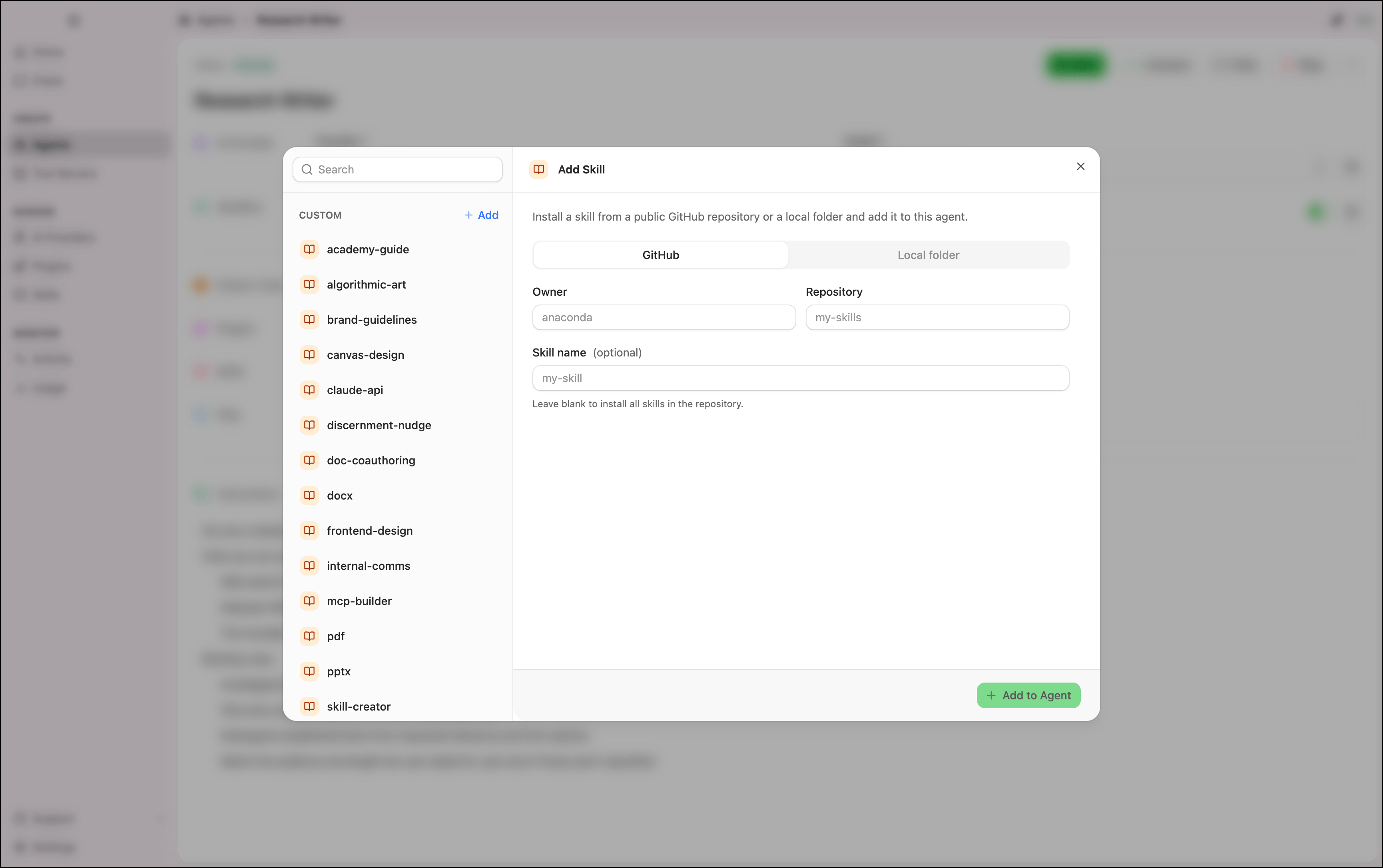This screenshot has width=1383, height=868.
Task: Click the mcp-builder skill book icon
Action: pos(309,601)
